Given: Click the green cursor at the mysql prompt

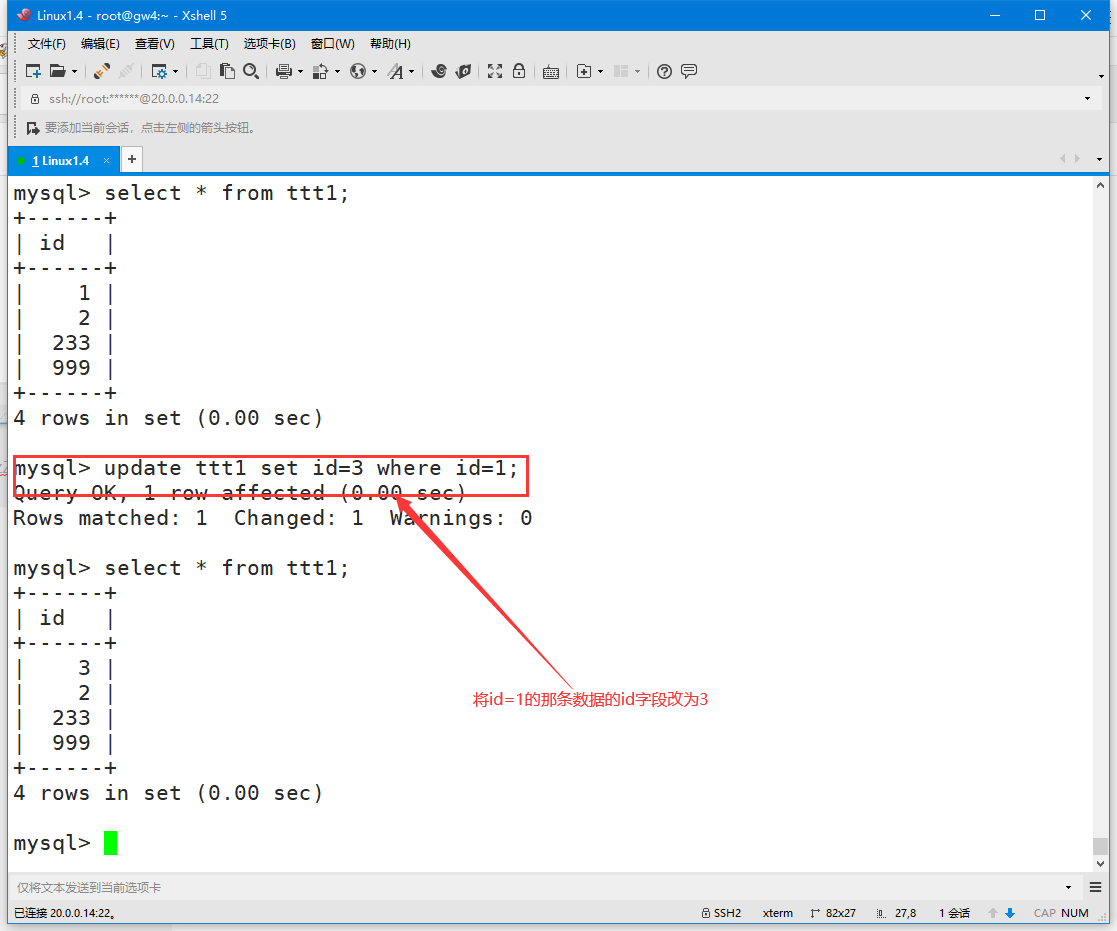Looking at the screenshot, I should pyautogui.click(x=110, y=843).
